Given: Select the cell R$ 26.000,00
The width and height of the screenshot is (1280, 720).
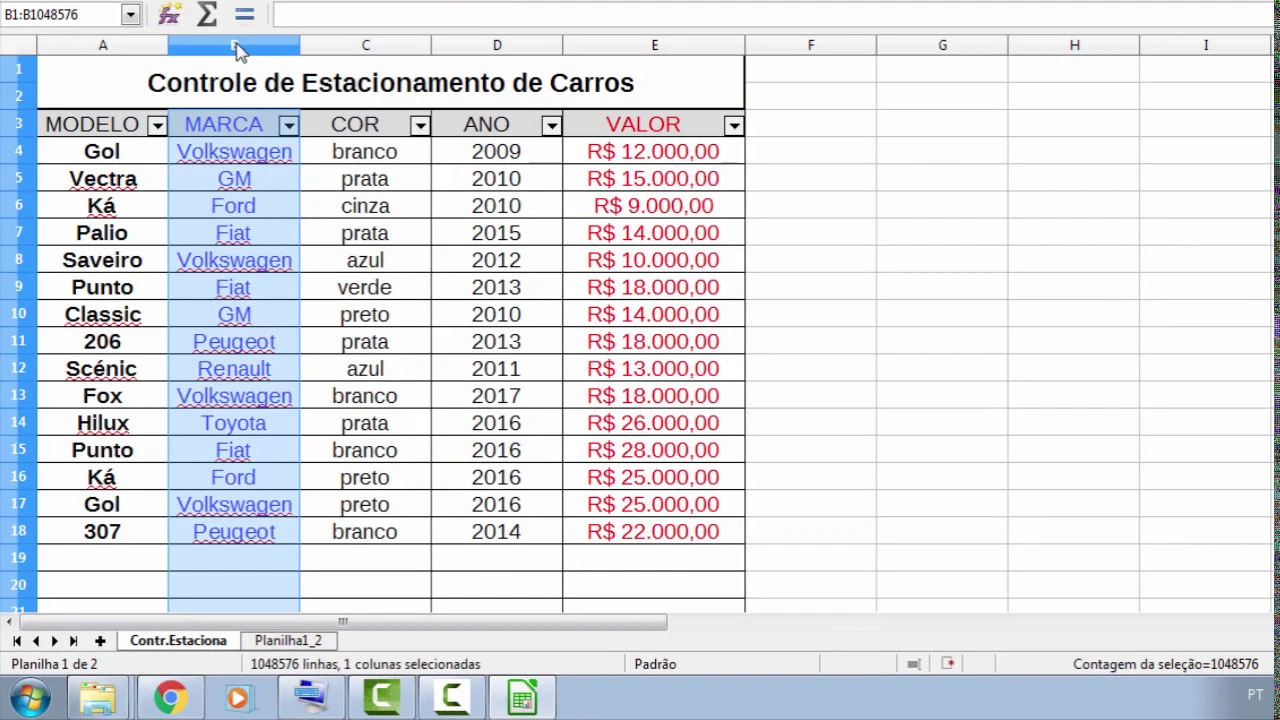Looking at the screenshot, I should click(x=654, y=423).
